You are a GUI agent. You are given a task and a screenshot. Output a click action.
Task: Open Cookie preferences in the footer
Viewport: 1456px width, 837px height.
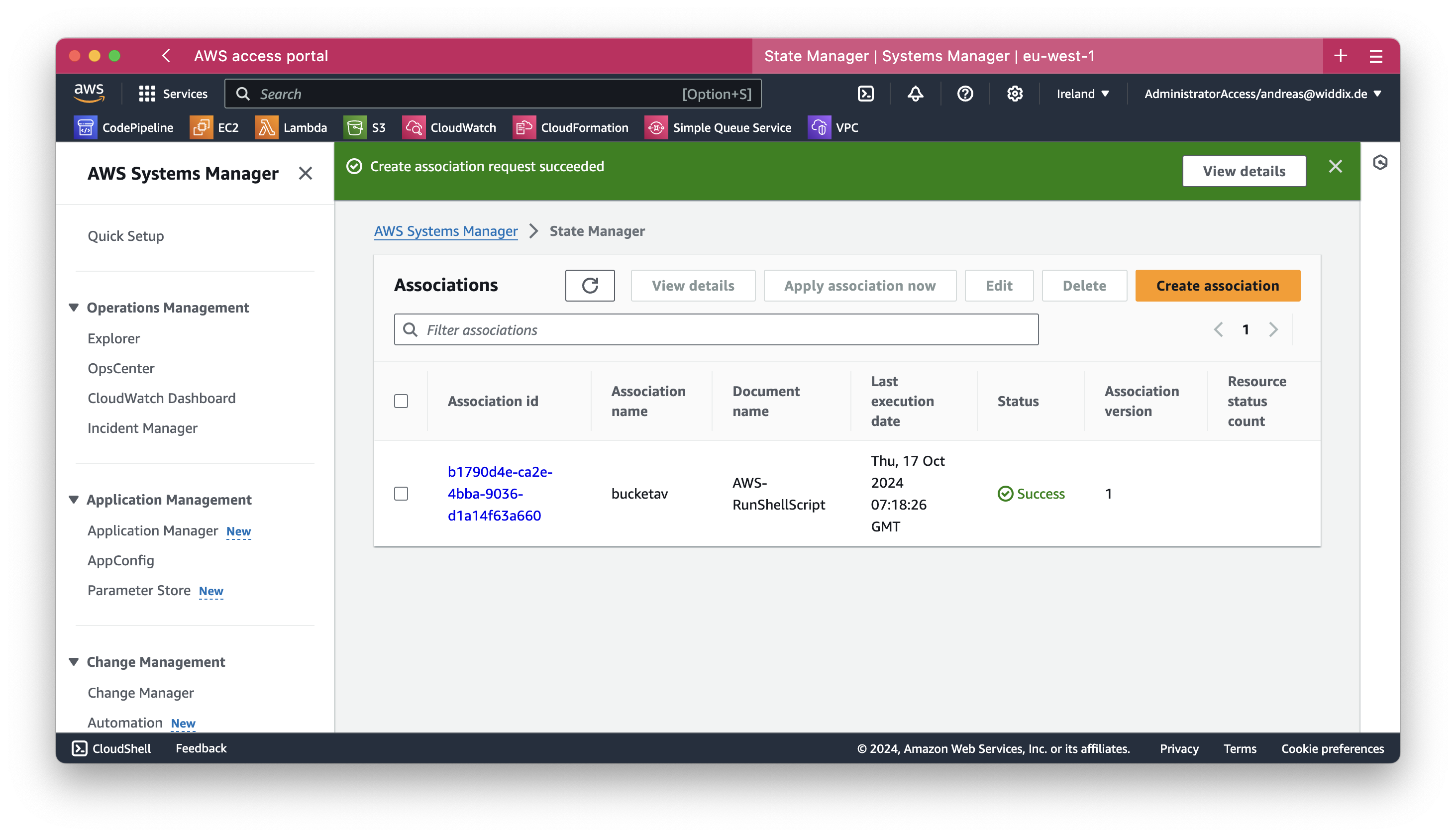point(1333,748)
